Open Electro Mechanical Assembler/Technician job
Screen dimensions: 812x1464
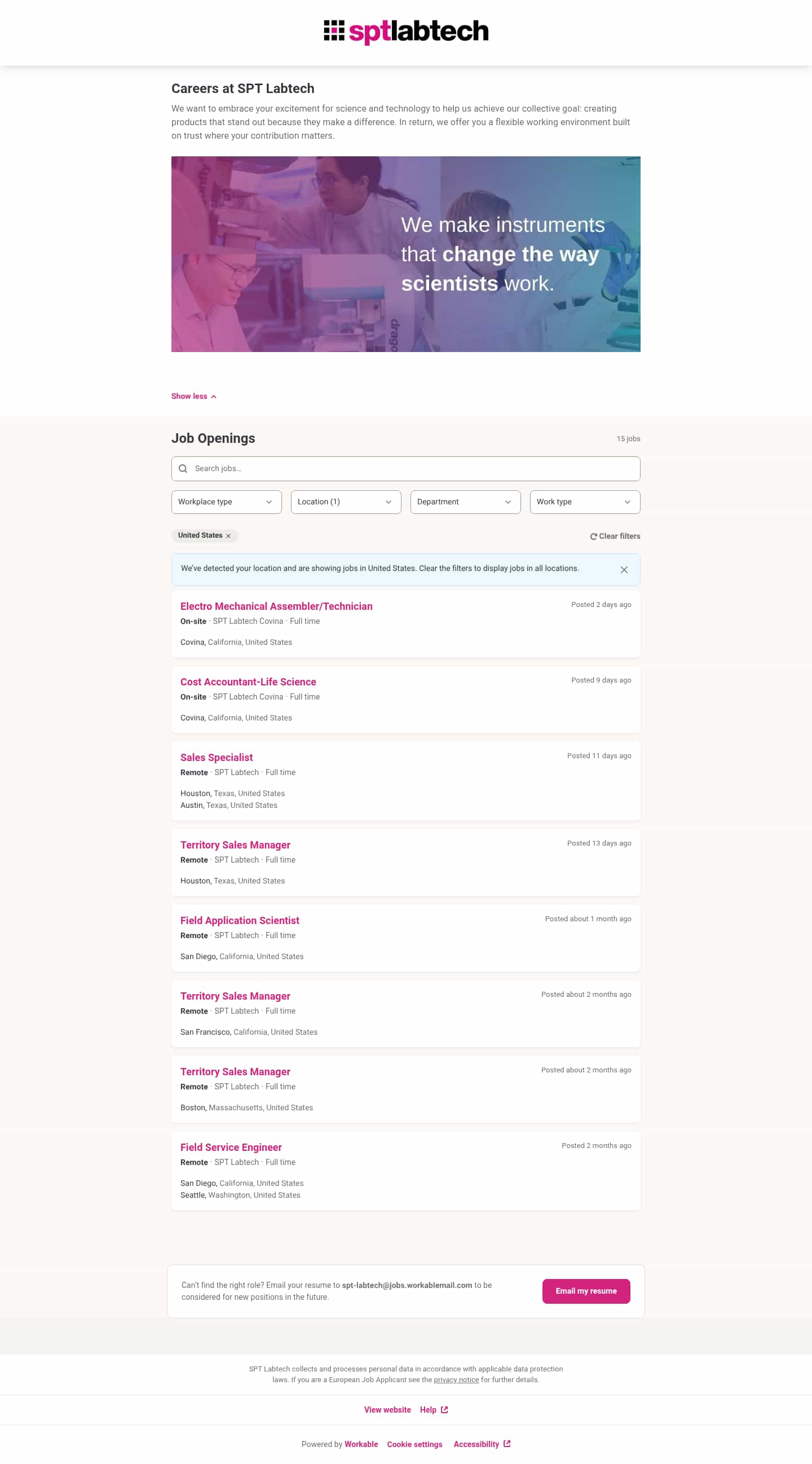(x=276, y=606)
